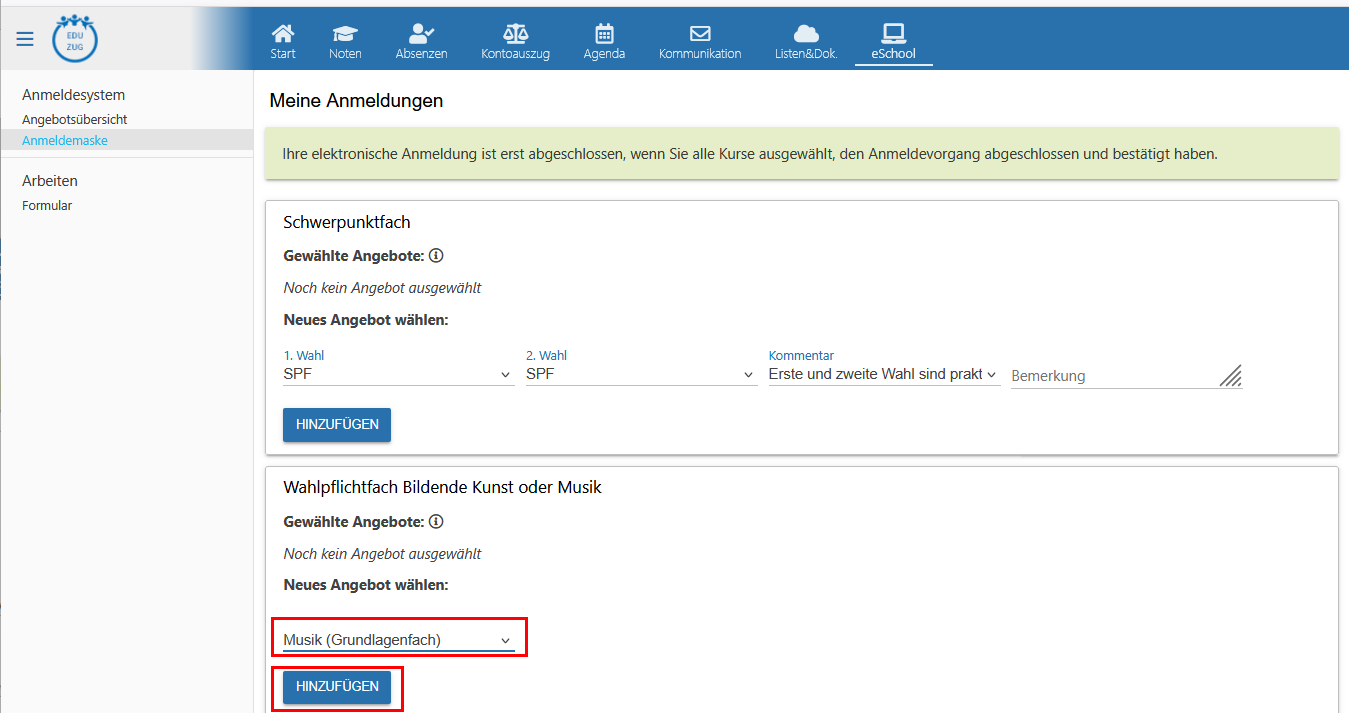Open Kommunikation envelope icon
Image resolution: width=1349 pixels, height=713 pixels.
700,34
